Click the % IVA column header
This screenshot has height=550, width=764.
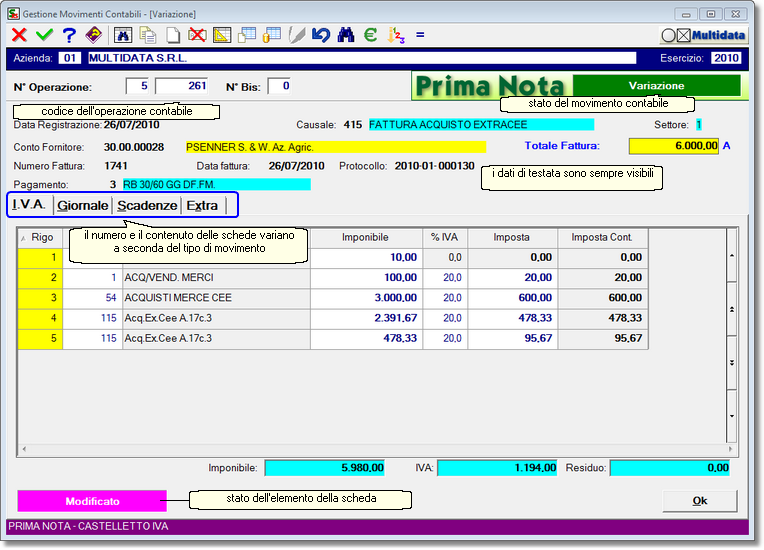(445, 237)
